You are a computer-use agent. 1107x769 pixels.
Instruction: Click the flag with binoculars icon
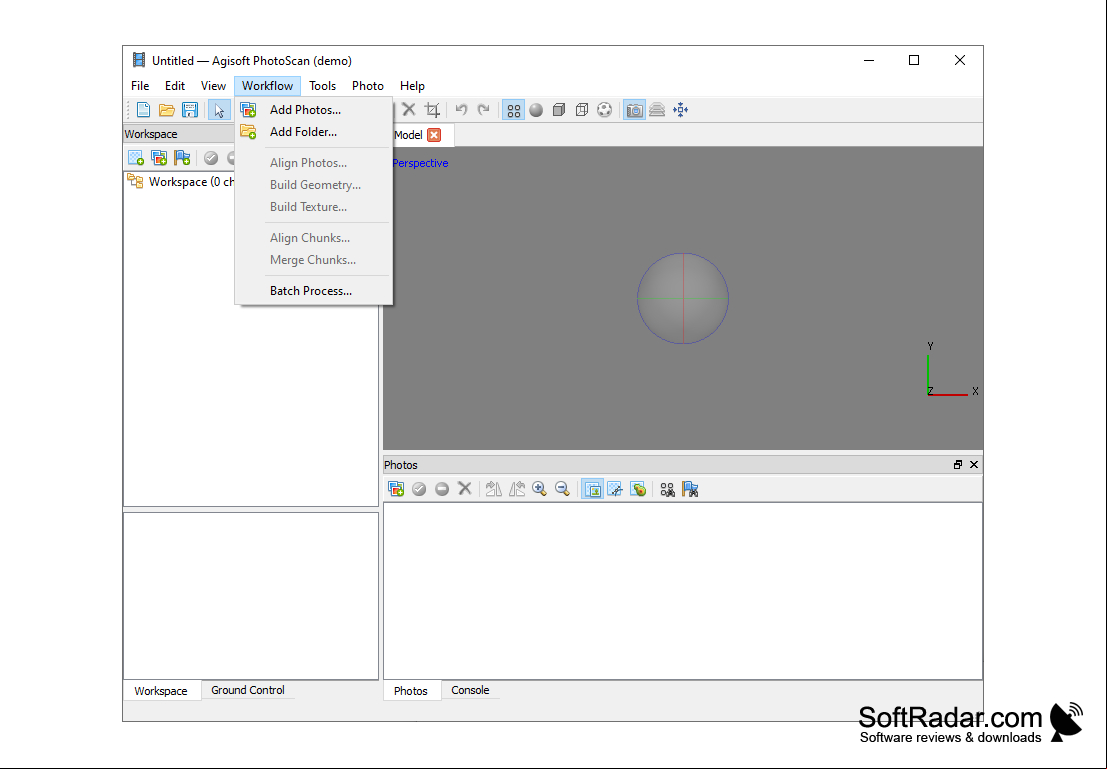(x=690, y=489)
